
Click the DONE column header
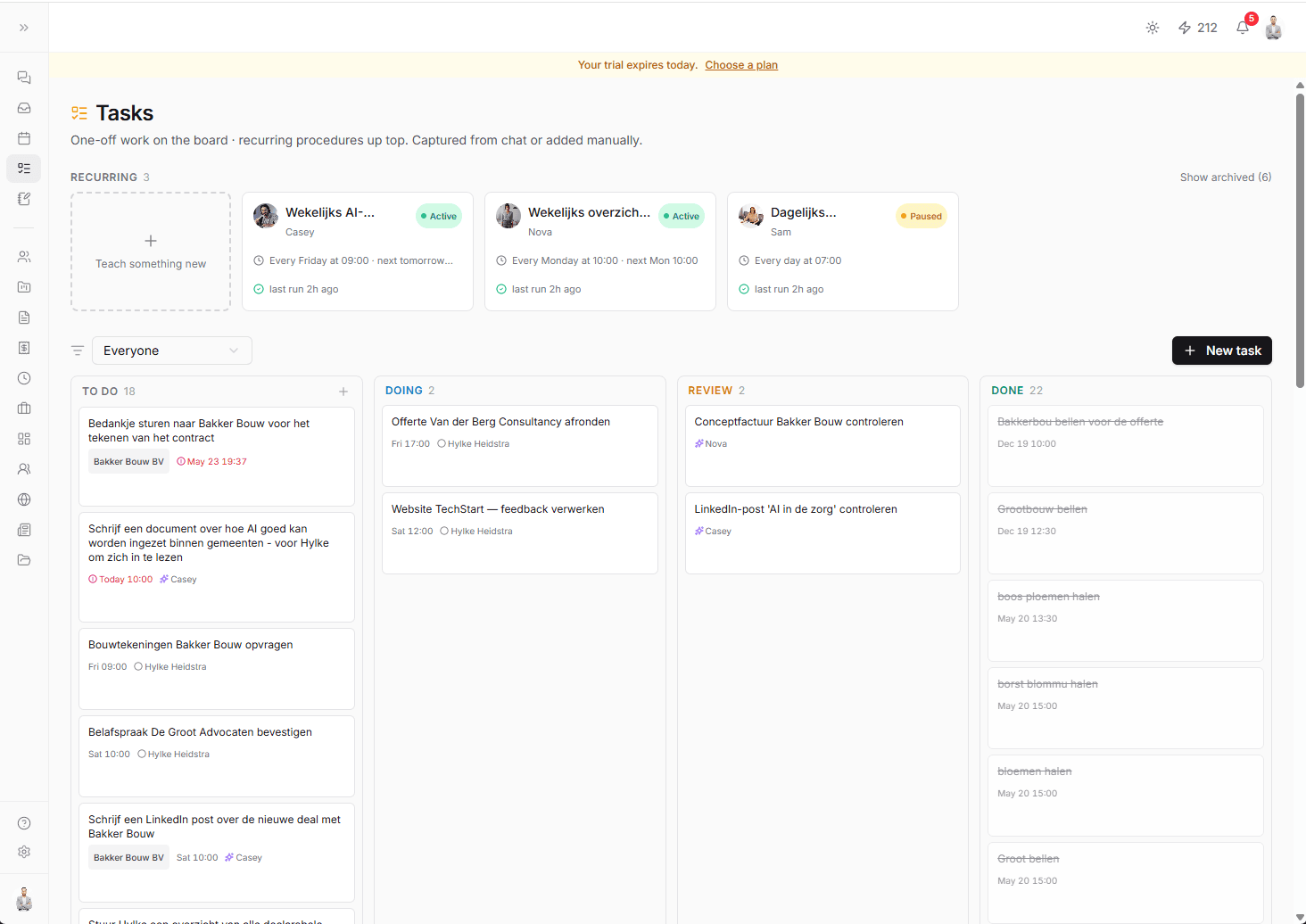1007,391
